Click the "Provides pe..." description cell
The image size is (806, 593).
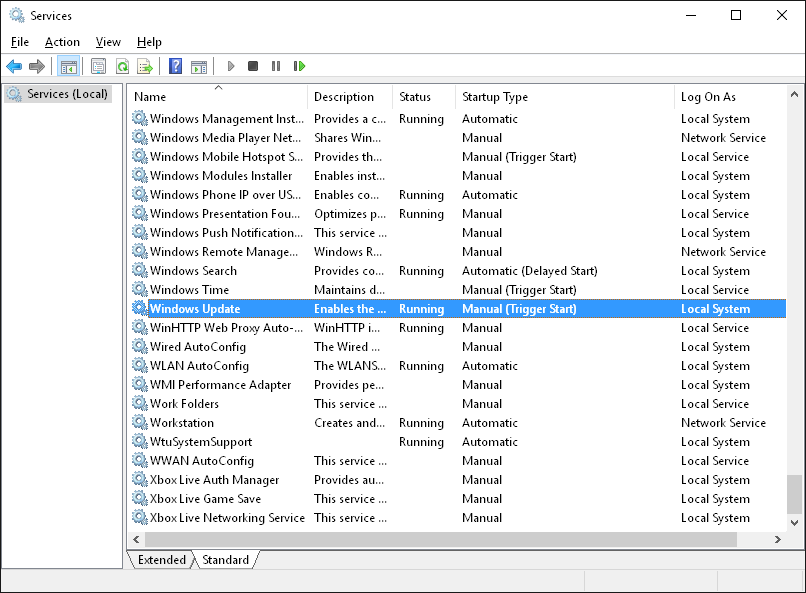pyautogui.click(x=349, y=385)
